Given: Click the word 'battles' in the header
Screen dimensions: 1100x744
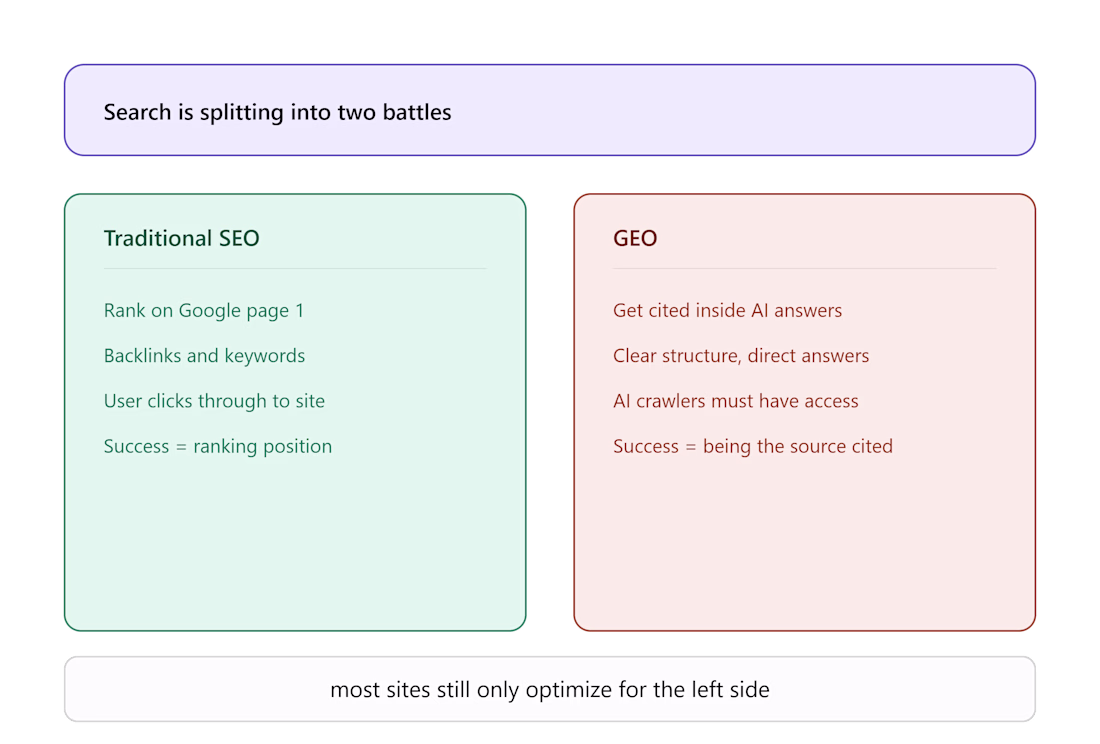Looking at the screenshot, I should tap(417, 112).
